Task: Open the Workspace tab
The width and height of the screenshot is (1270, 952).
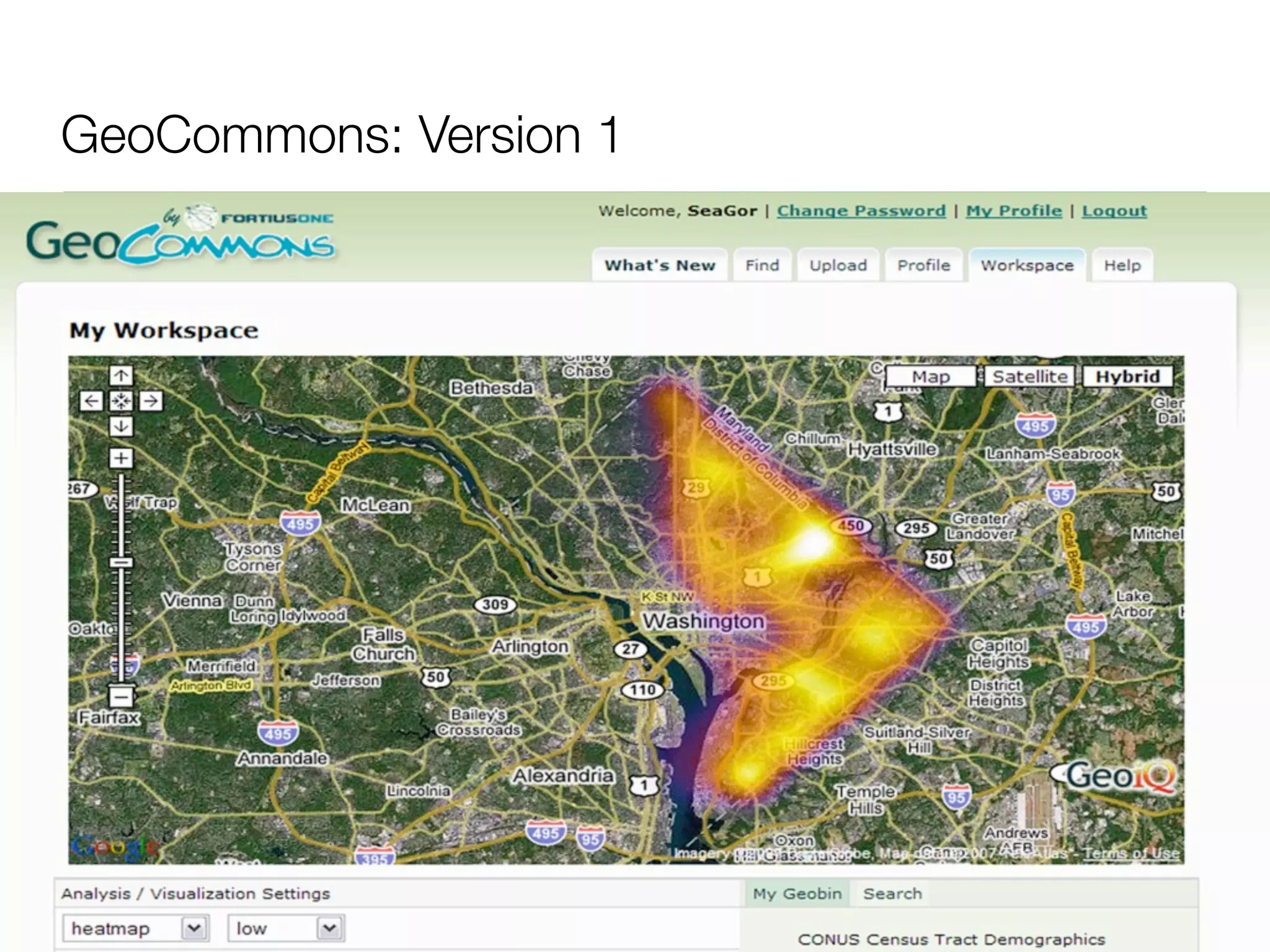Action: click(x=1027, y=265)
